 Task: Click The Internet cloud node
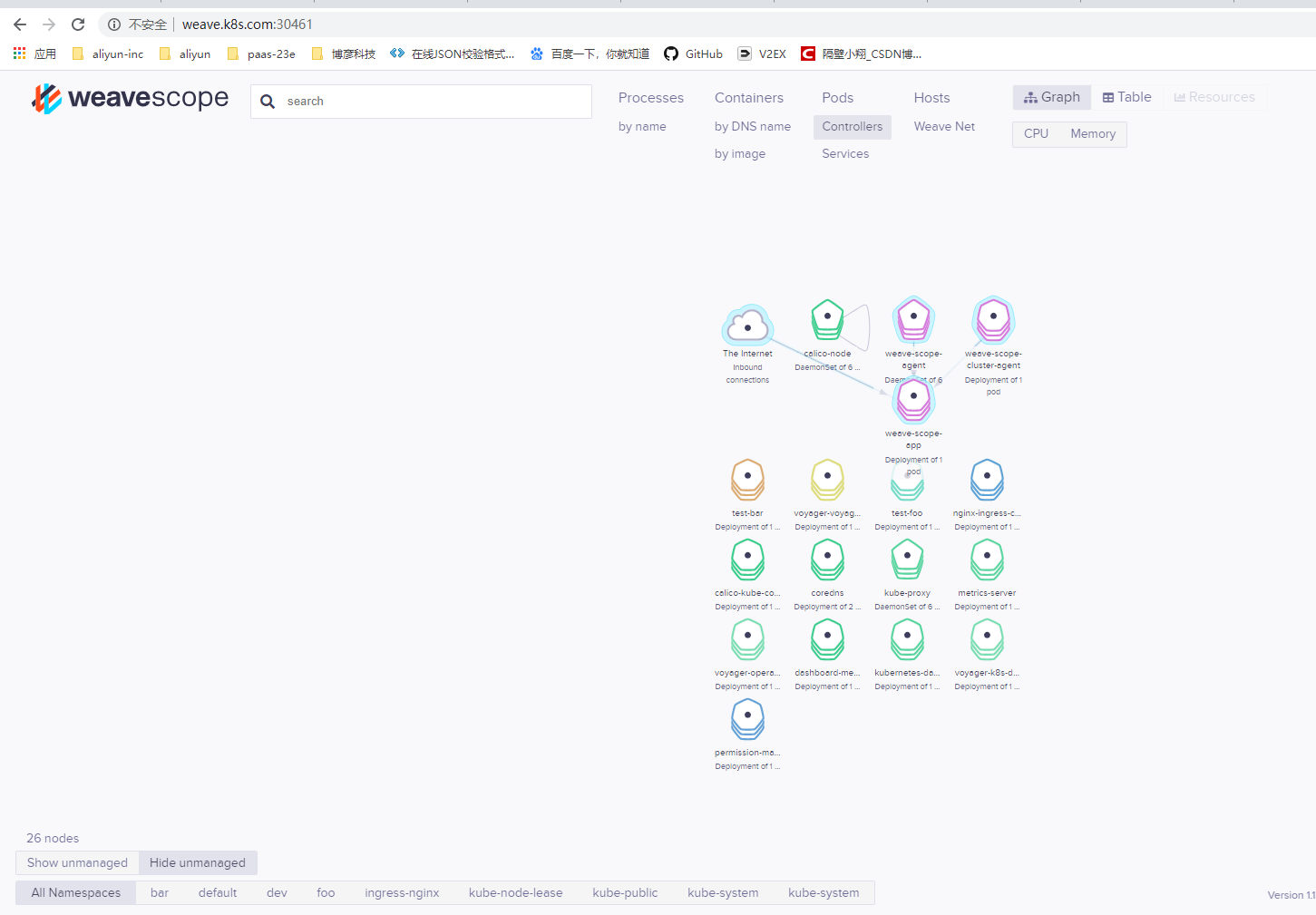point(747,326)
